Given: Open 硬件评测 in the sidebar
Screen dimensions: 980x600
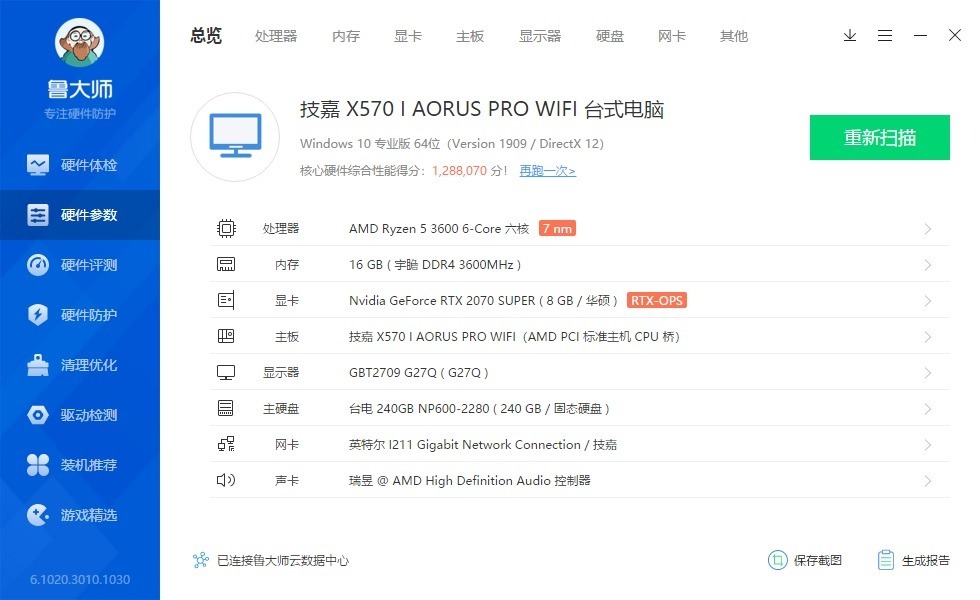Looking at the screenshot, I should [80, 265].
